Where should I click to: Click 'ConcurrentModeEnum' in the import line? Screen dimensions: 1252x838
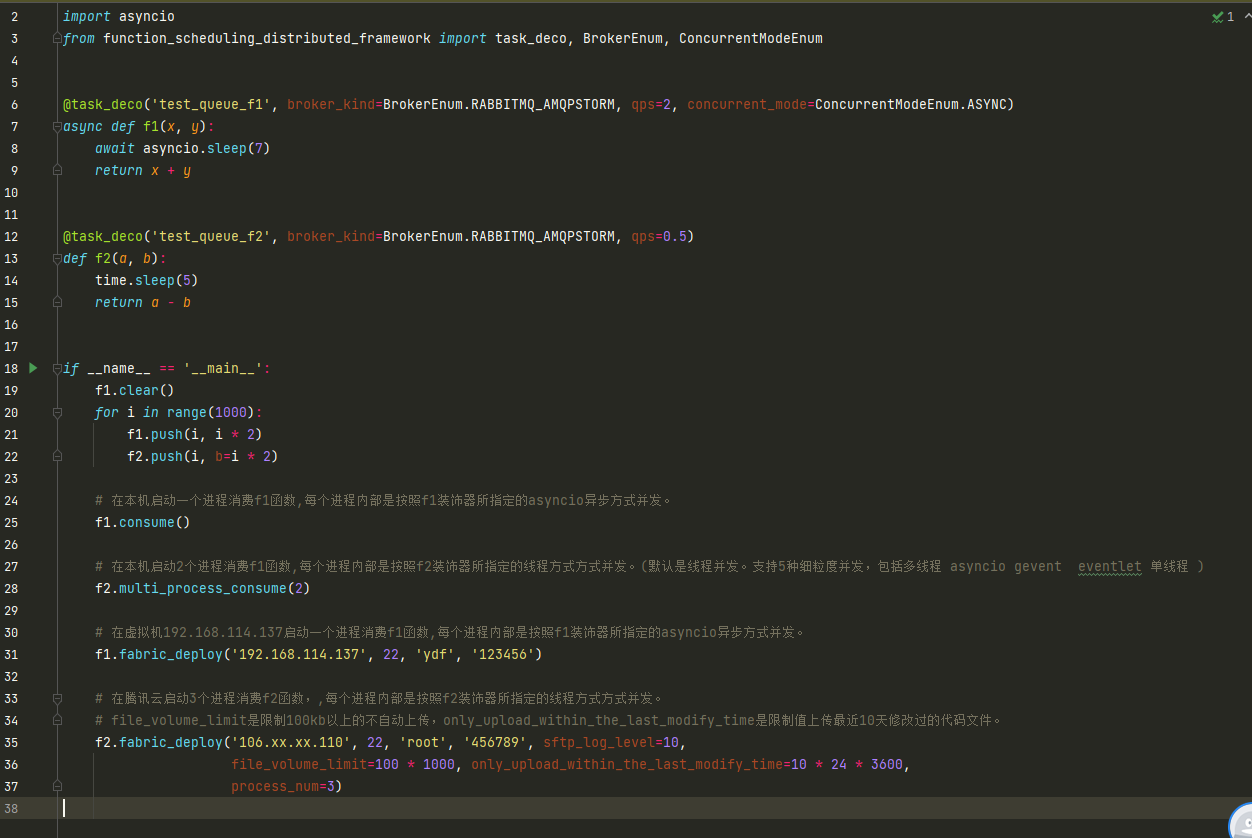751,38
